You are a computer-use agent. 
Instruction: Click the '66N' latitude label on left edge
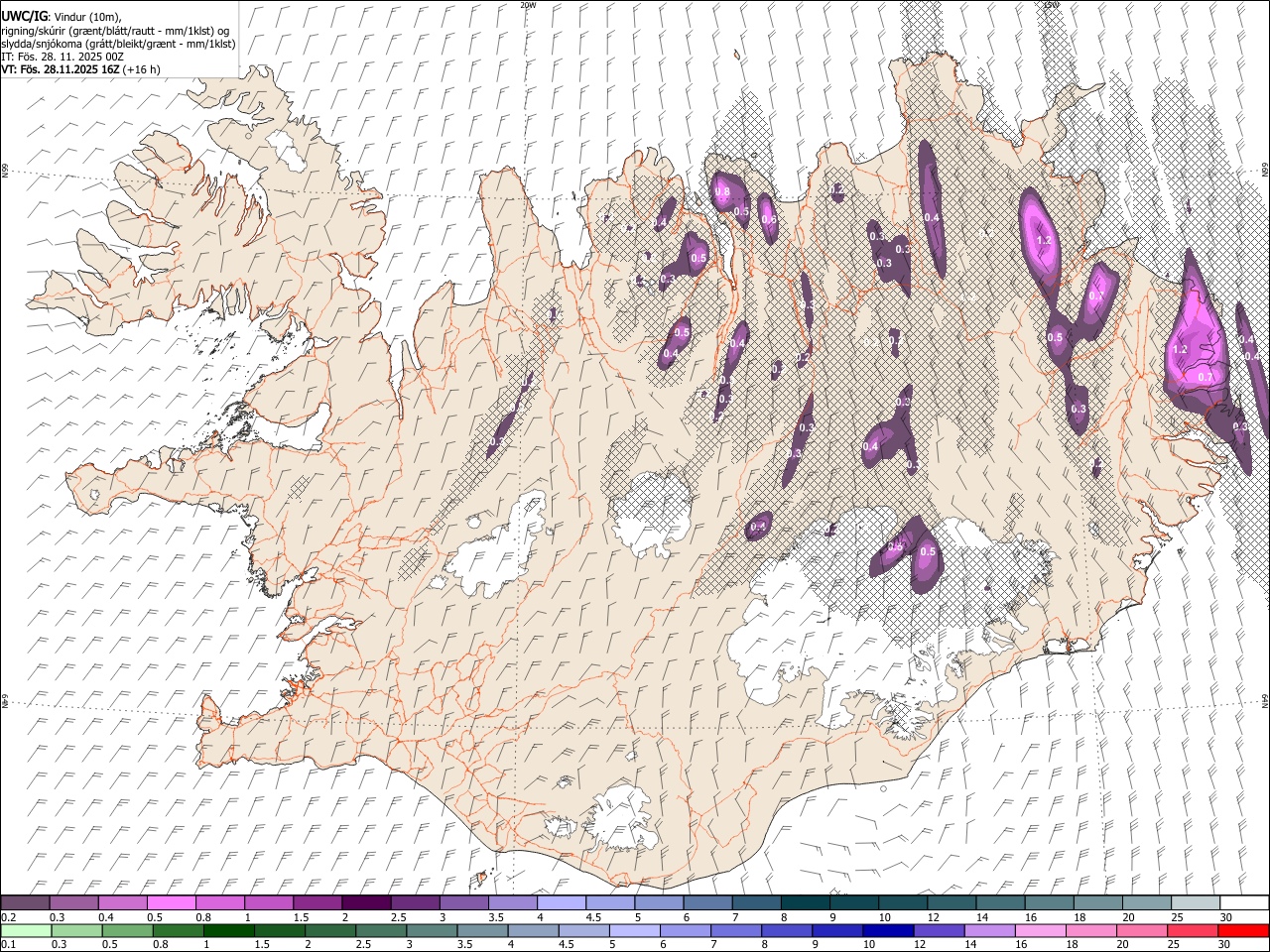coord(5,171)
